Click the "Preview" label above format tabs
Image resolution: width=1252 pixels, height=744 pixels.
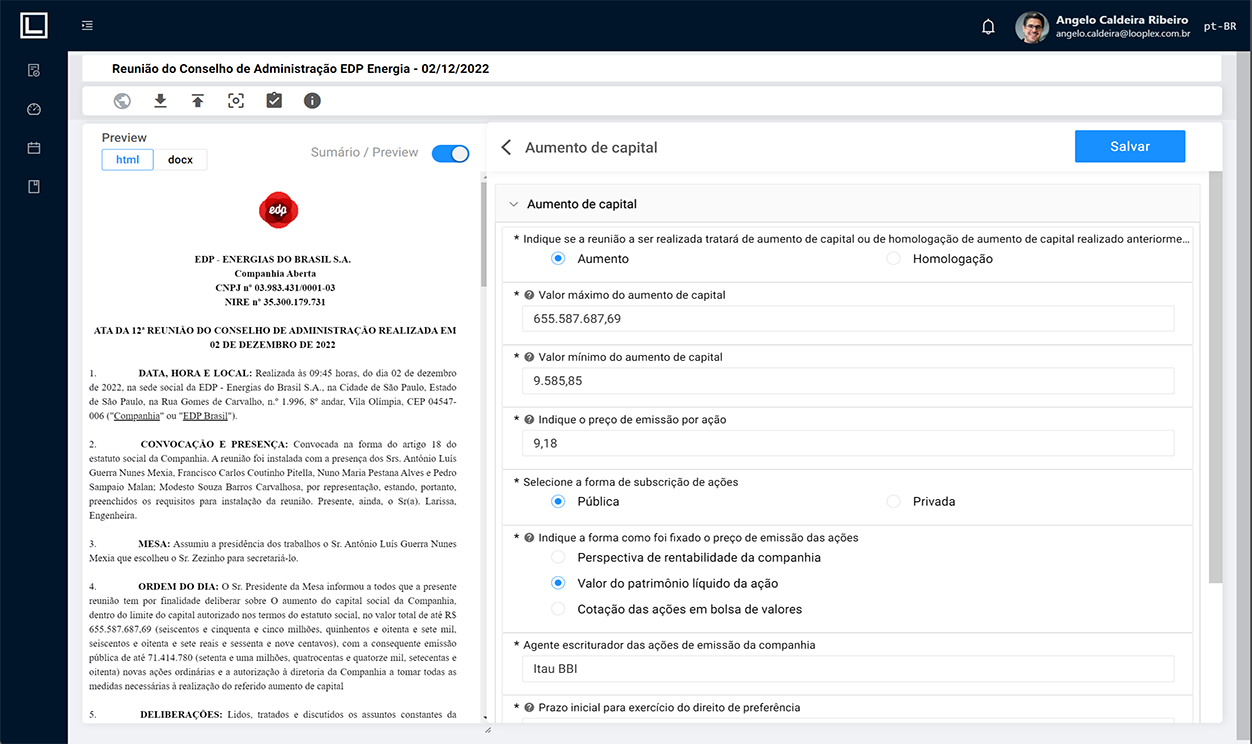tap(124, 138)
